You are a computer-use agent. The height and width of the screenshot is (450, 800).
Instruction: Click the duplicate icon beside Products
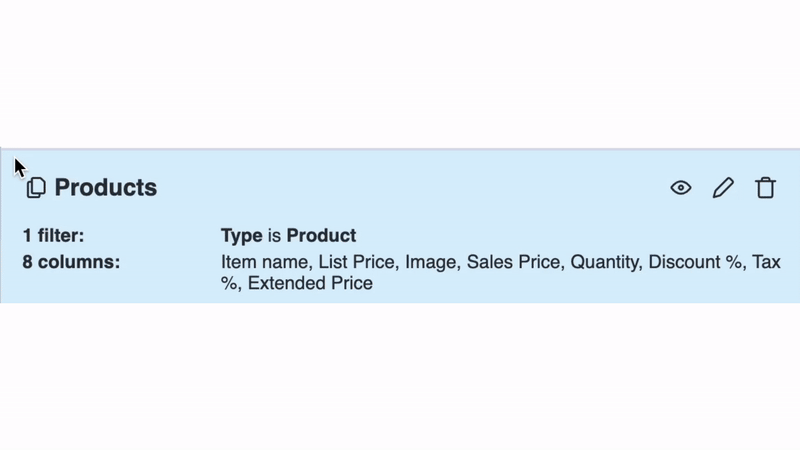tap(36, 188)
